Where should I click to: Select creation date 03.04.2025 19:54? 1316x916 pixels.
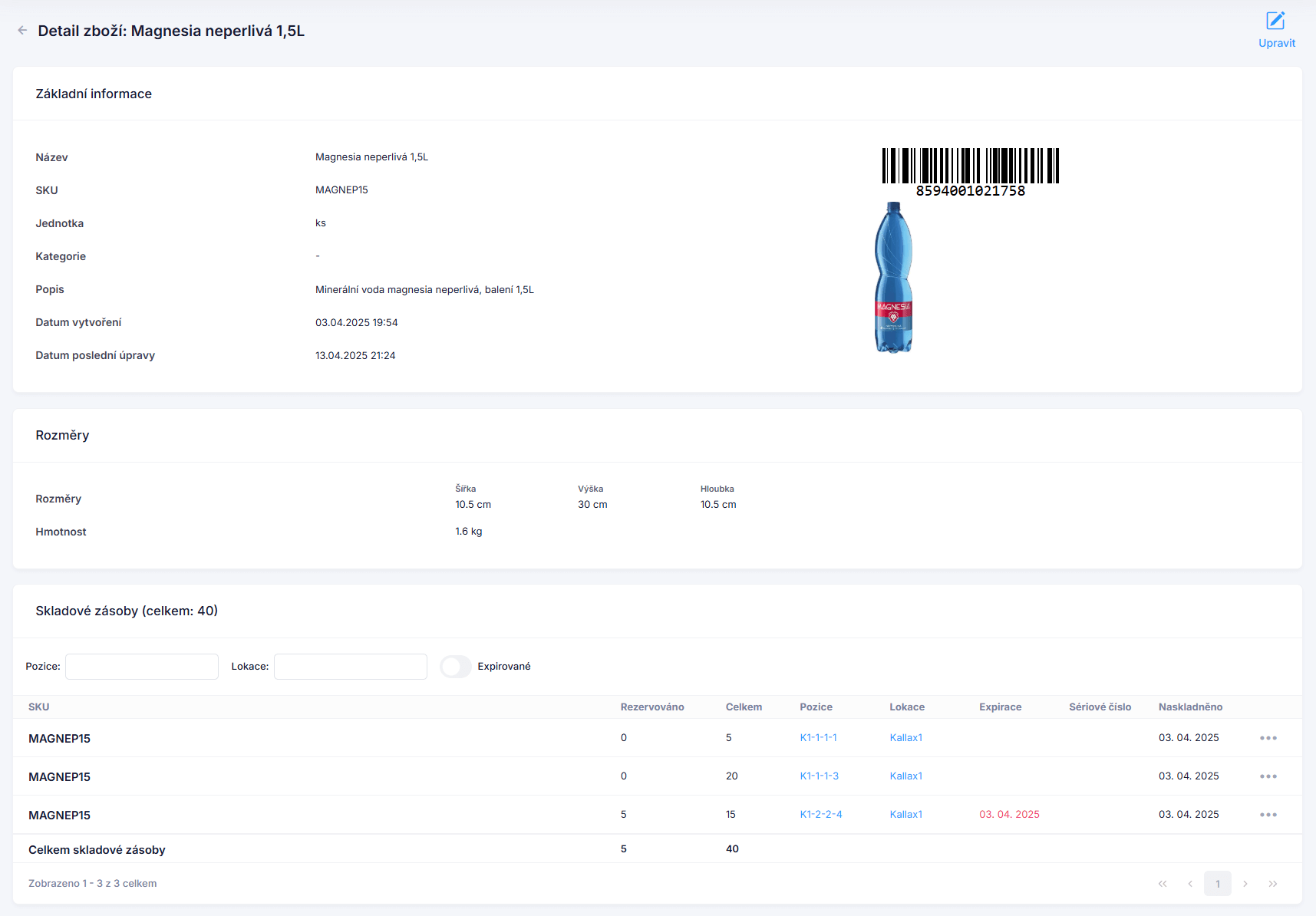357,323
